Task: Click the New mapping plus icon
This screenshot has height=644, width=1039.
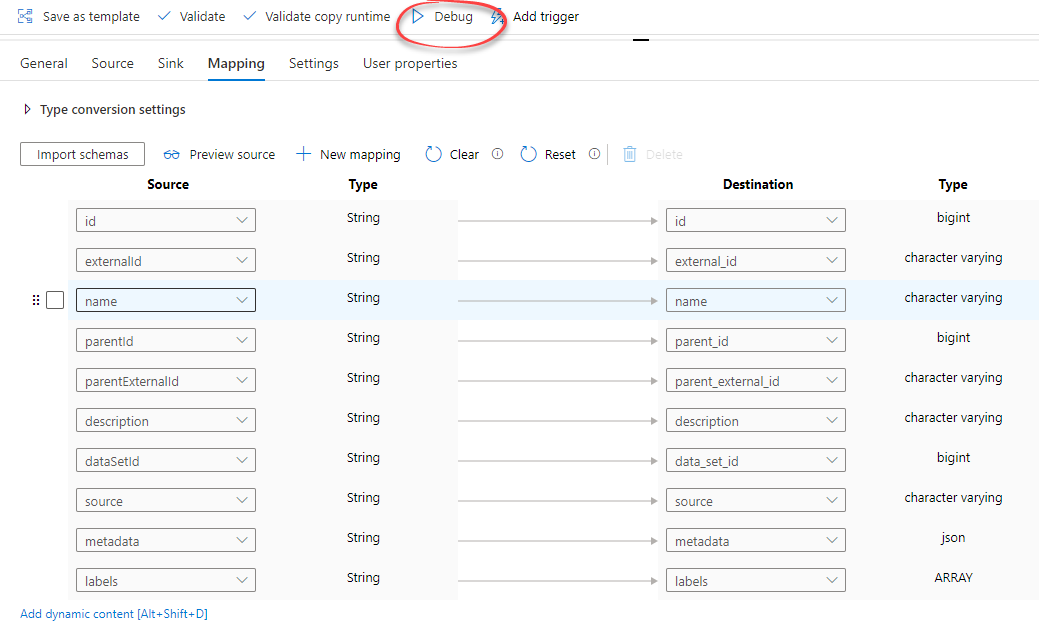Action: tap(303, 154)
